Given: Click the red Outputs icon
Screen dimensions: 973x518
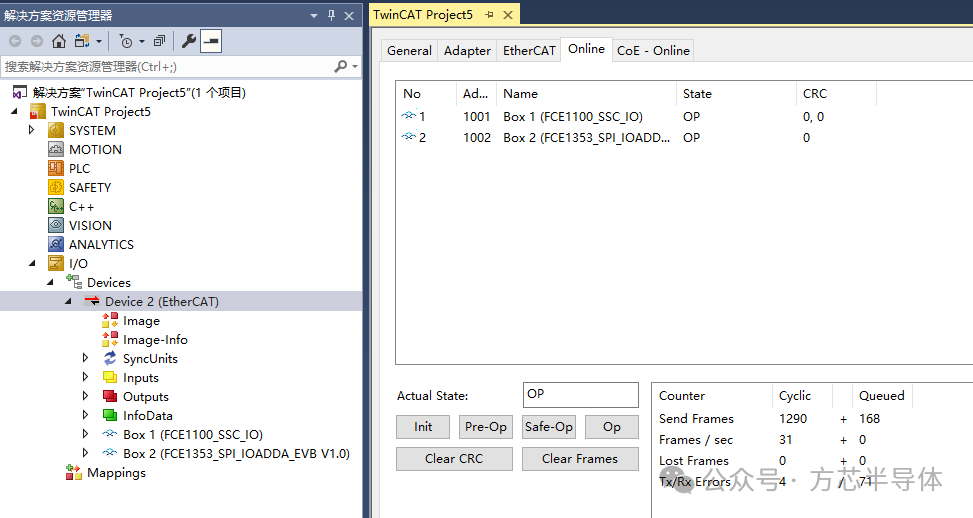Looking at the screenshot, I should pos(110,396).
